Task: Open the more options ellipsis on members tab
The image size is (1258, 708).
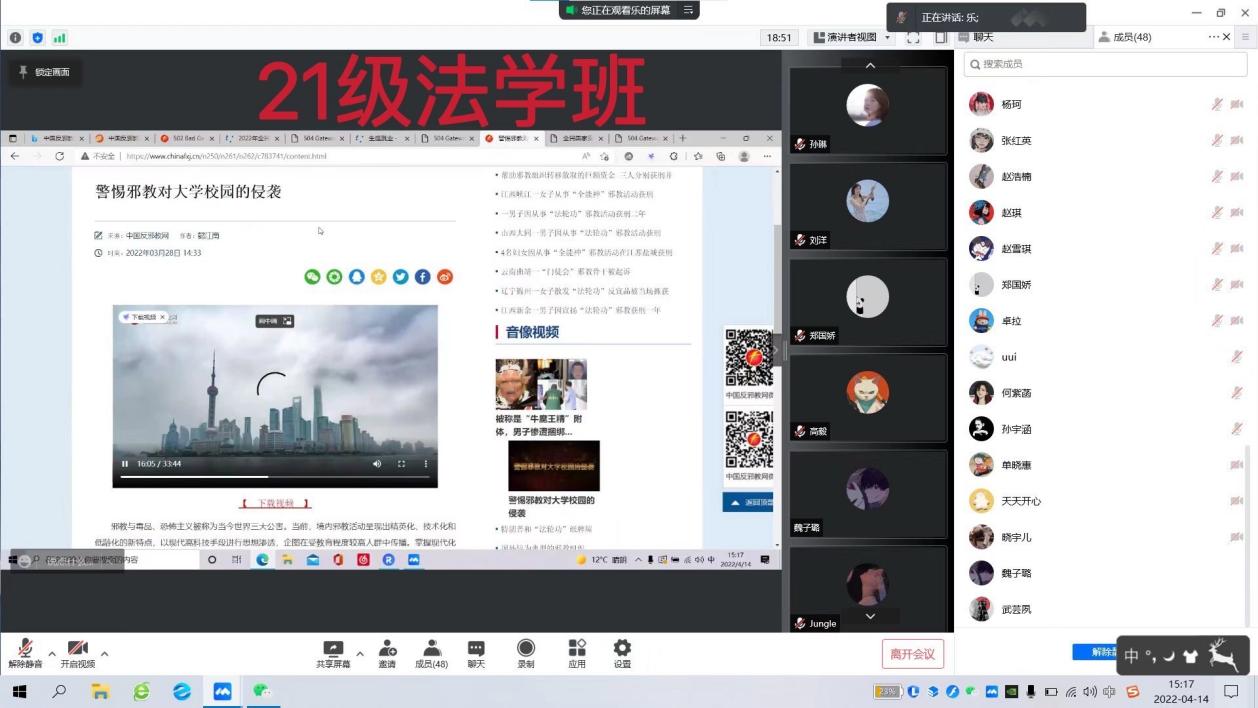Action: point(1214,37)
